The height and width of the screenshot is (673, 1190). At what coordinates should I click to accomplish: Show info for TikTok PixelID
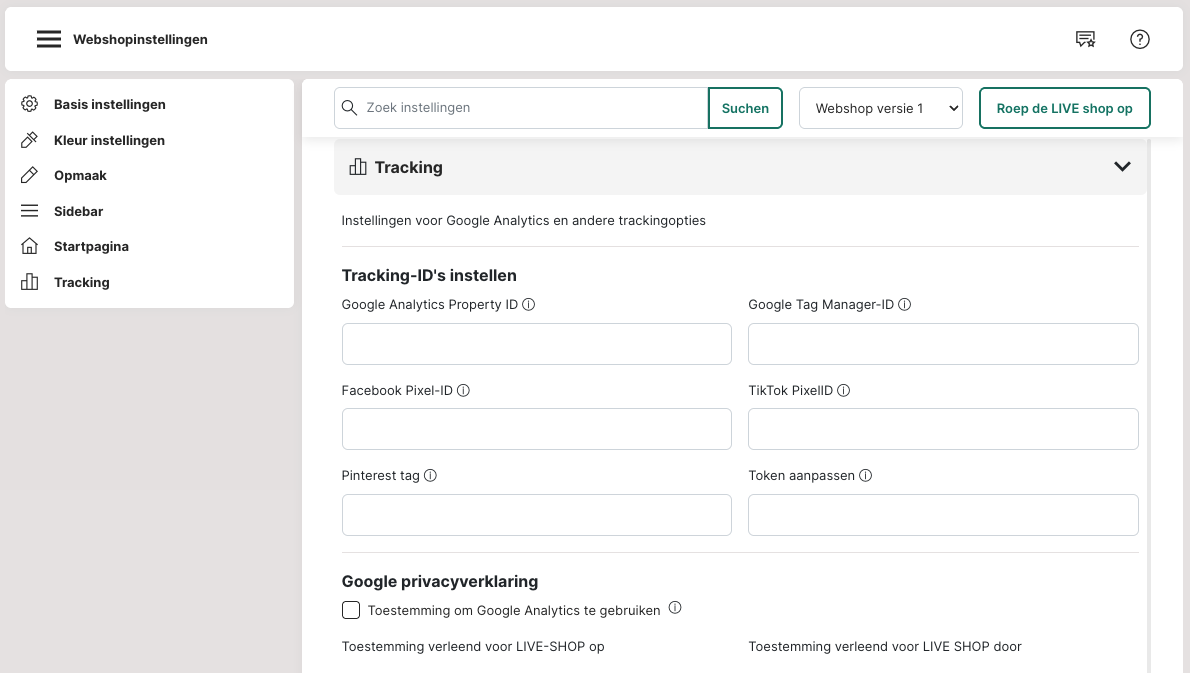(x=844, y=391)
